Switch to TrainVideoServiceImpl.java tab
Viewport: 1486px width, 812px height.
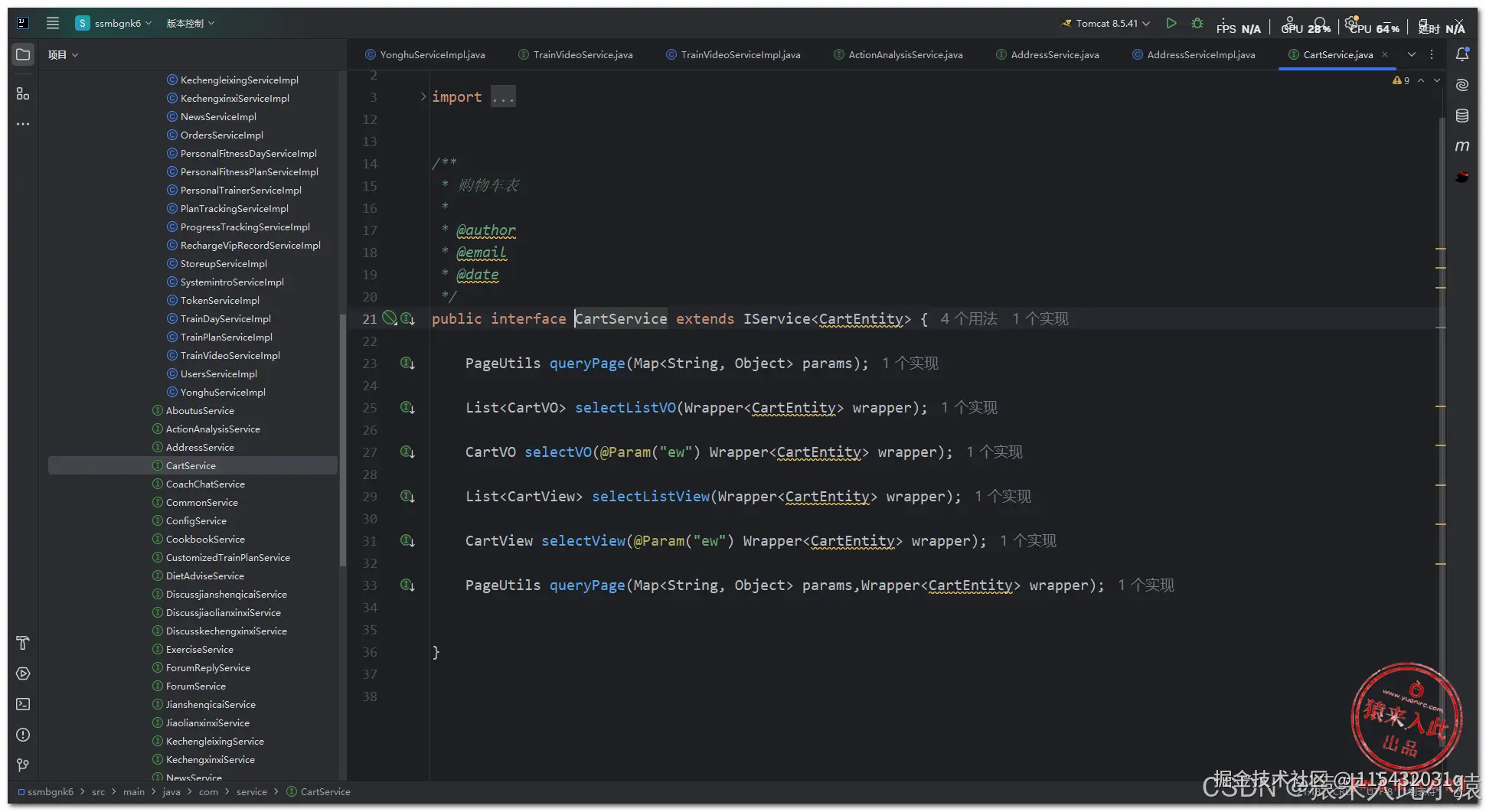point(733,54)
